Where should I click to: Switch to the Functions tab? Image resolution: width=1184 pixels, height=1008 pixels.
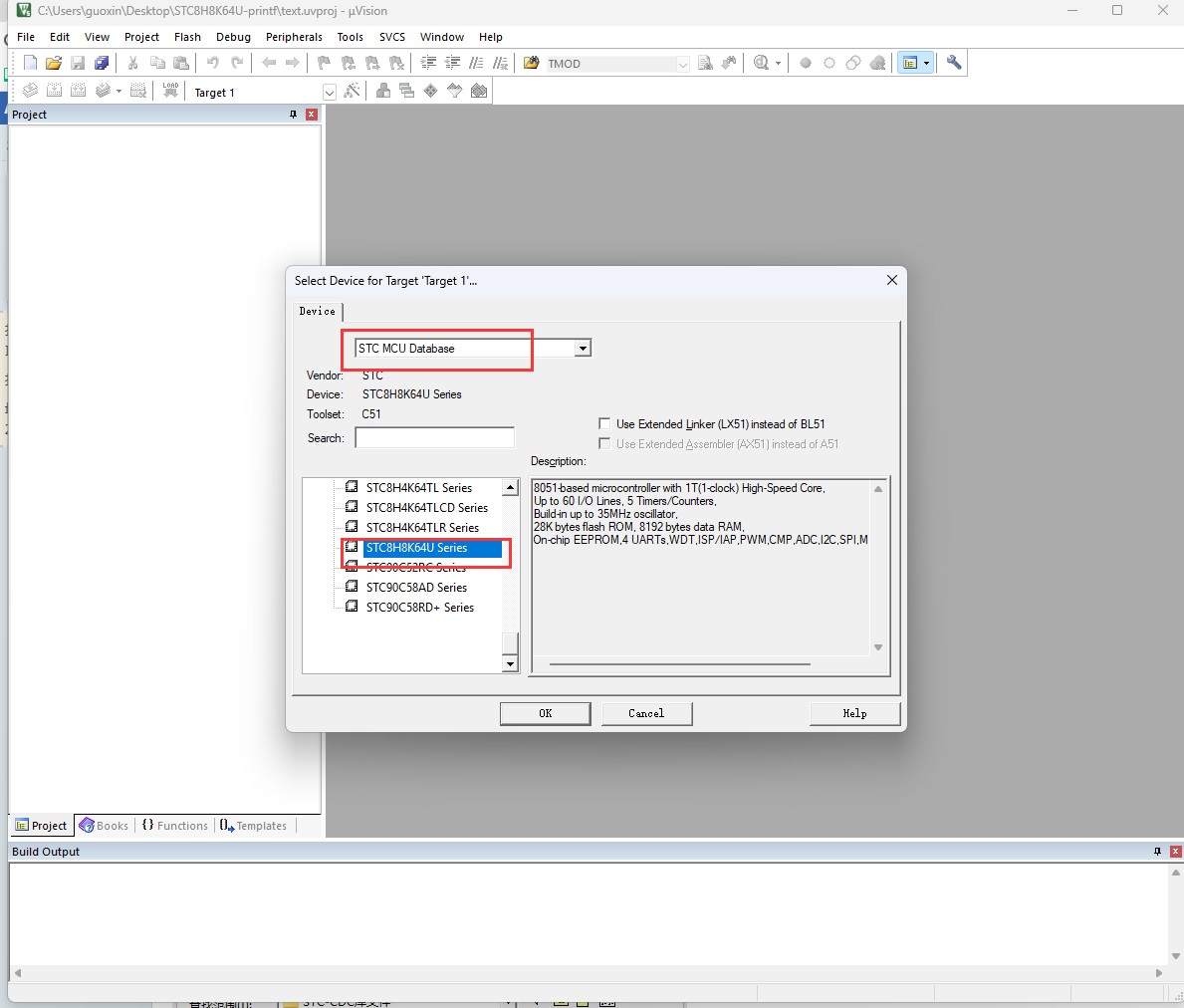[175, 826]
